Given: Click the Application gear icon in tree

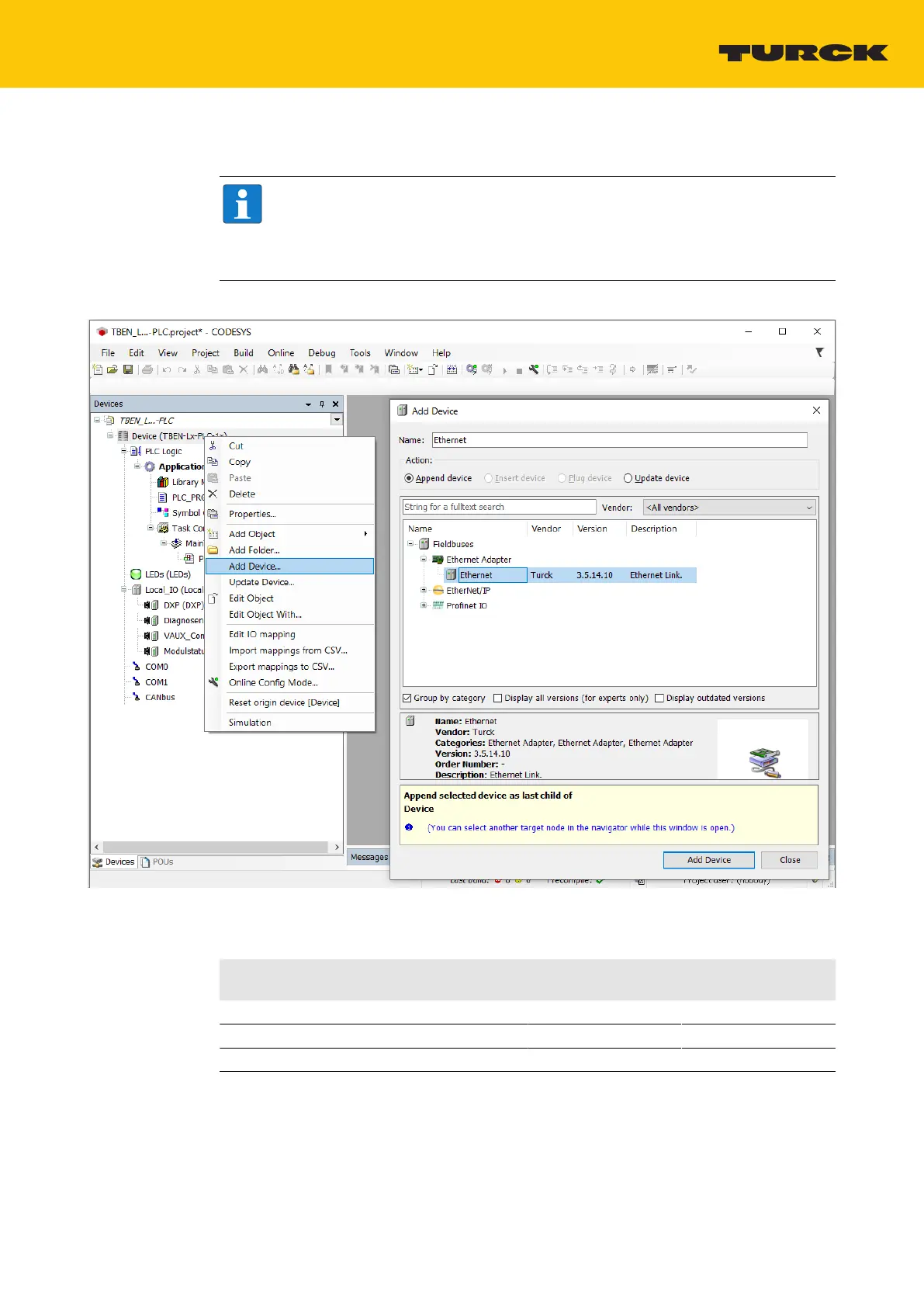Looking at the screenshot, I should pyautogui.click(x=150, y=466).
